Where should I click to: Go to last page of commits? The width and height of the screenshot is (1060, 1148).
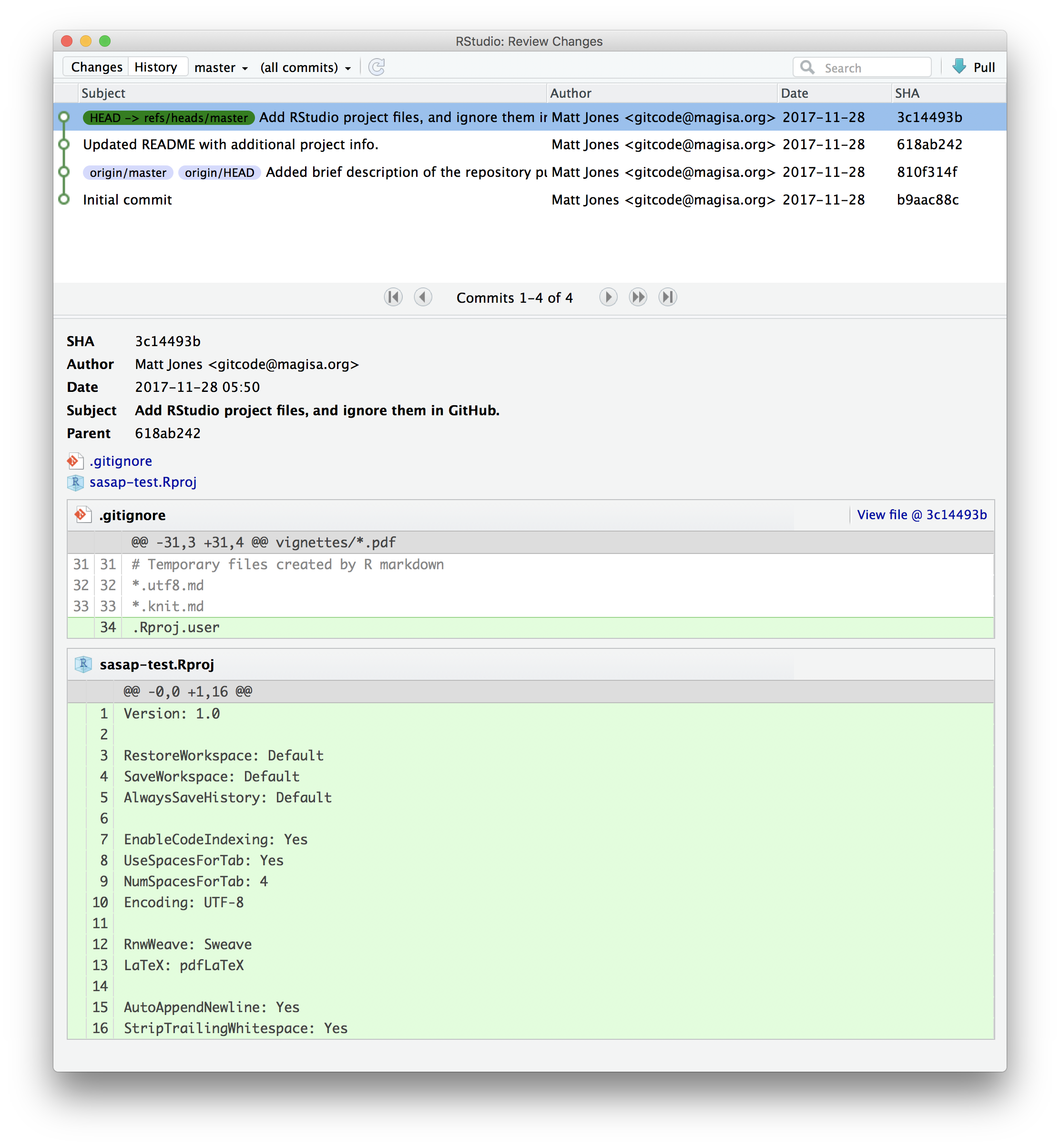668,297
